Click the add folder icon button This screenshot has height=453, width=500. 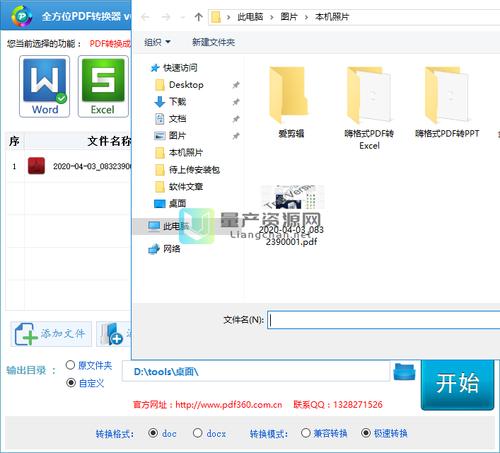(113, 334)
